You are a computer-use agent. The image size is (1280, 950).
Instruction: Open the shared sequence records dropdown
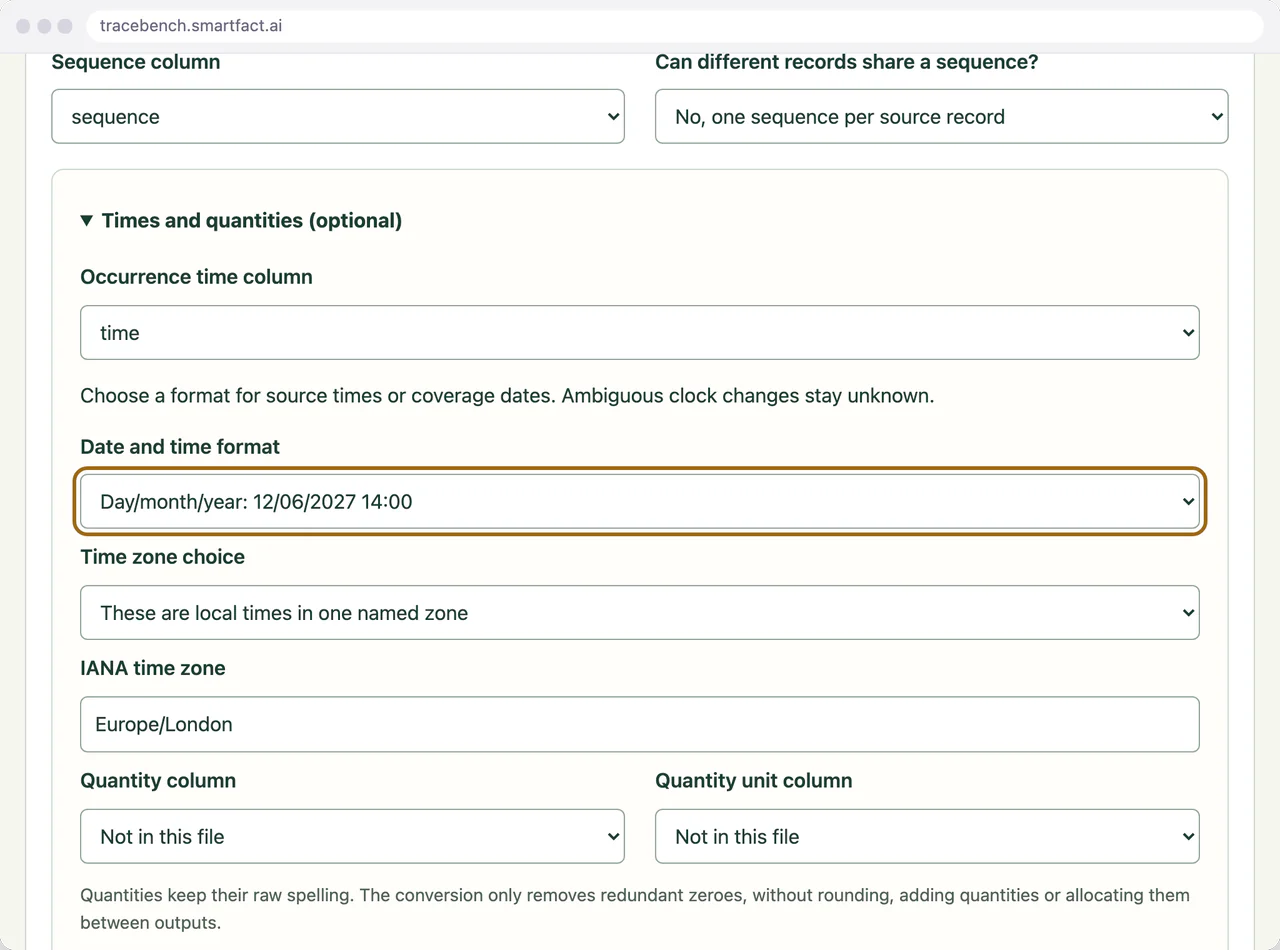pos(941,117)
